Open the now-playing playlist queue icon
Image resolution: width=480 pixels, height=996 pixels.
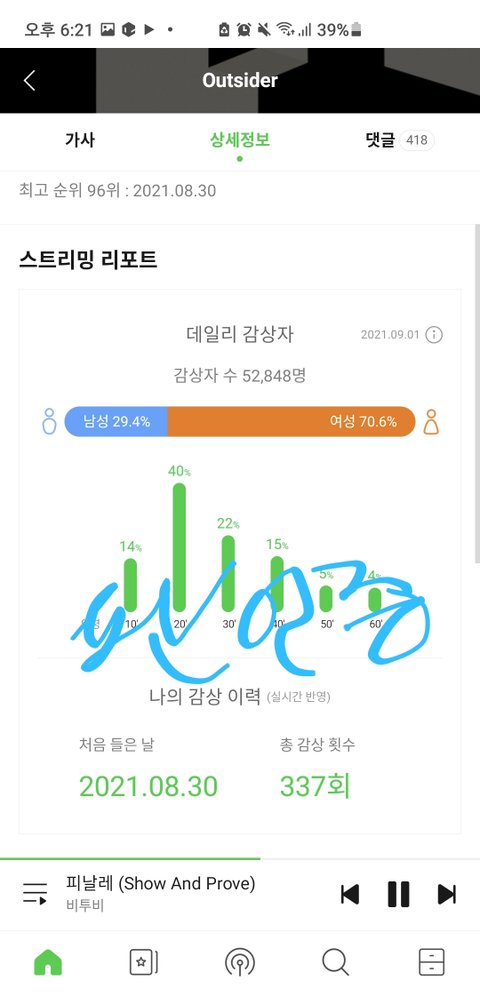pyautogui.click(x=35, y=893)
